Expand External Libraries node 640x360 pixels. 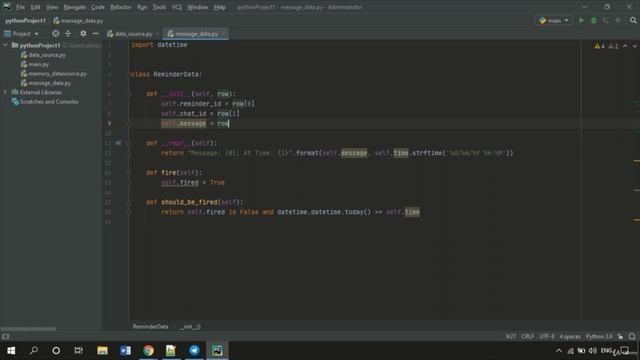tap(5, 92)
